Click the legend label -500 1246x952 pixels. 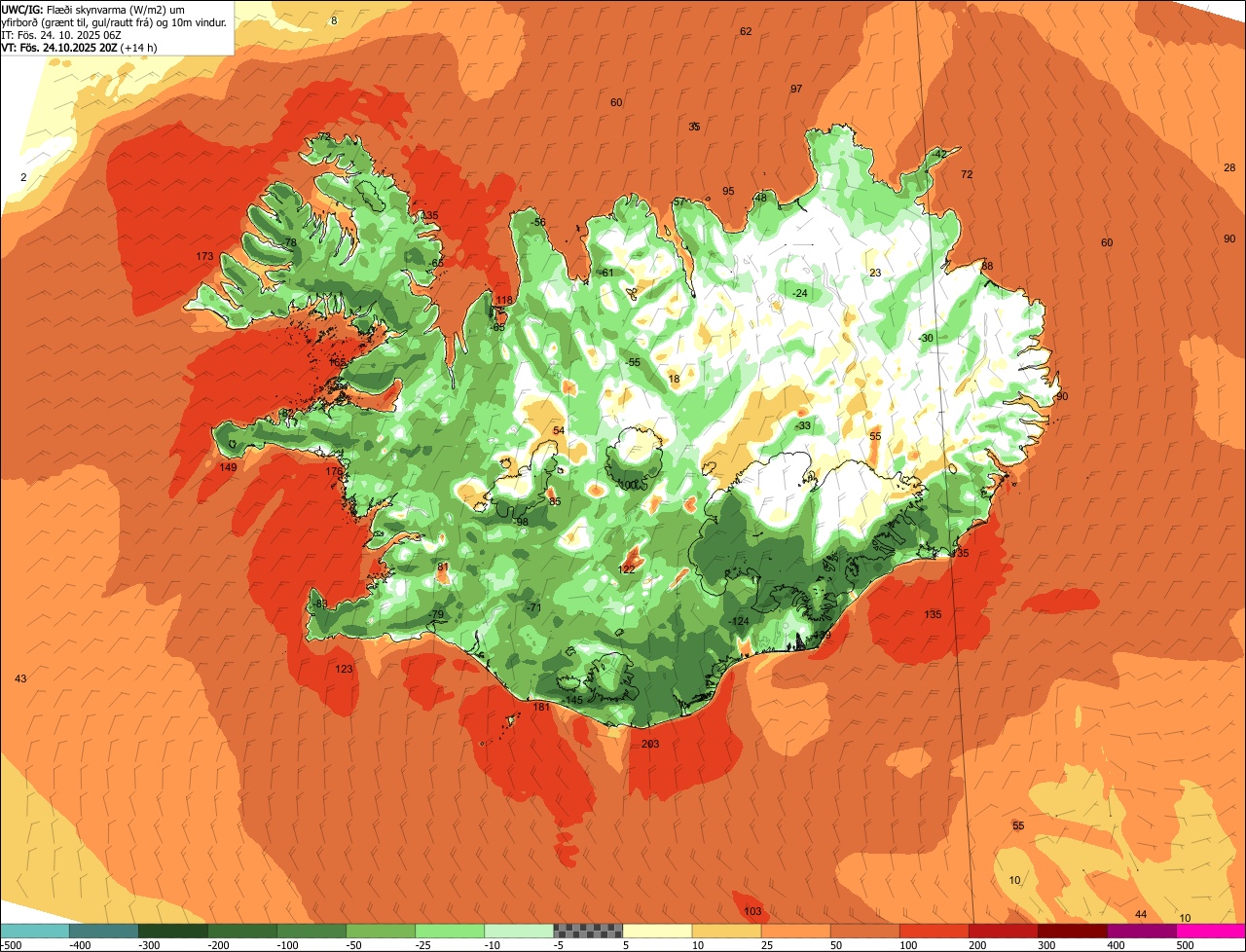tap(11, 945)
